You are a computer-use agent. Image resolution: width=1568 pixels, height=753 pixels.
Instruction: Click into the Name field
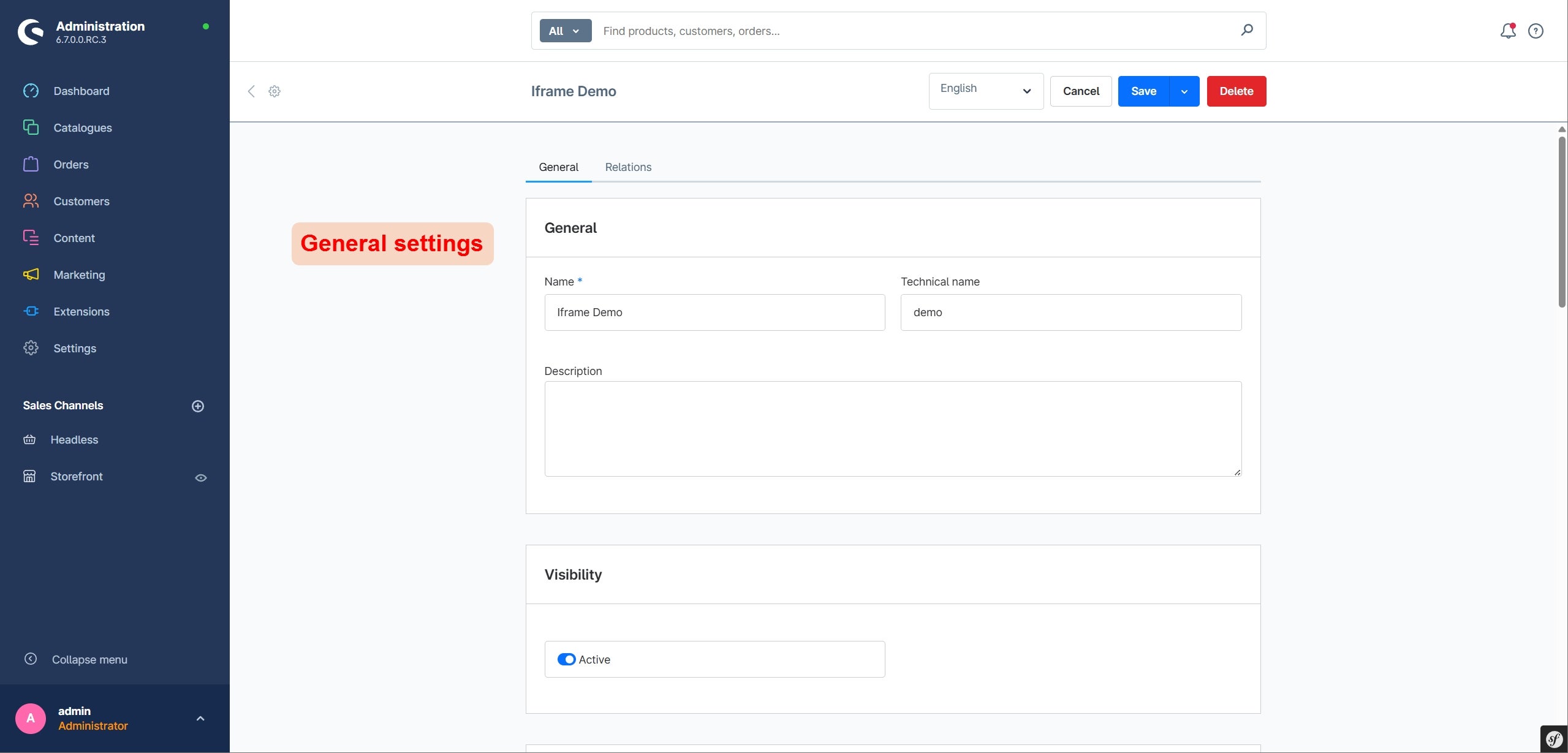pos(714,312)
